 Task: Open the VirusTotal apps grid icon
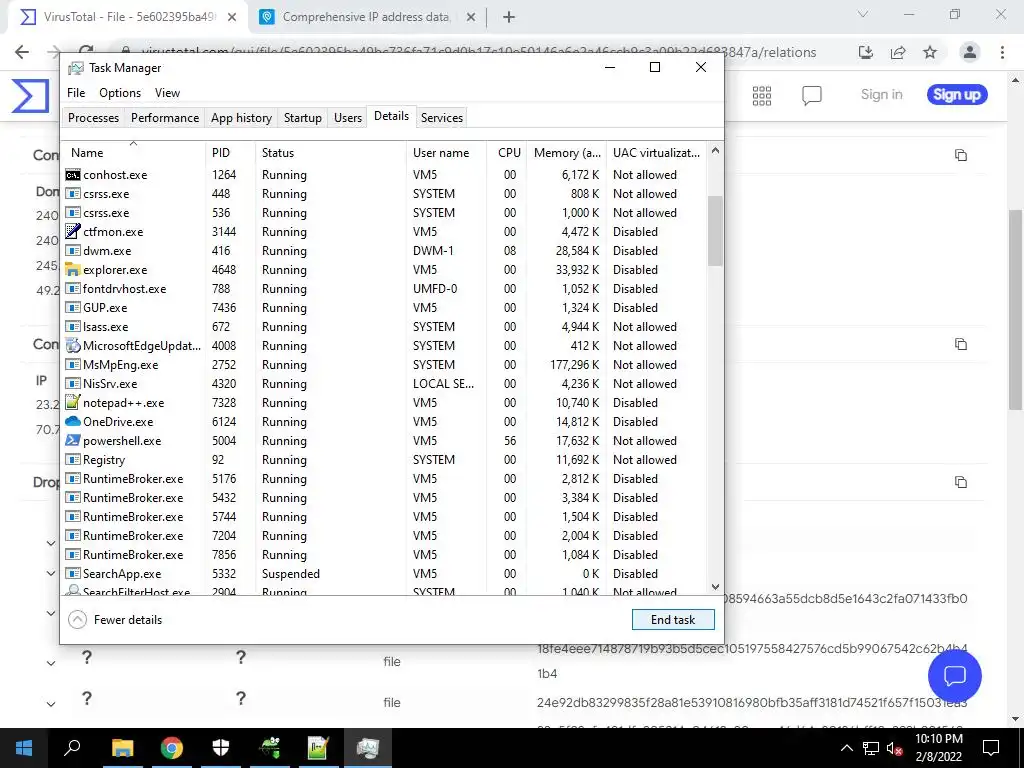pos(761,95)
